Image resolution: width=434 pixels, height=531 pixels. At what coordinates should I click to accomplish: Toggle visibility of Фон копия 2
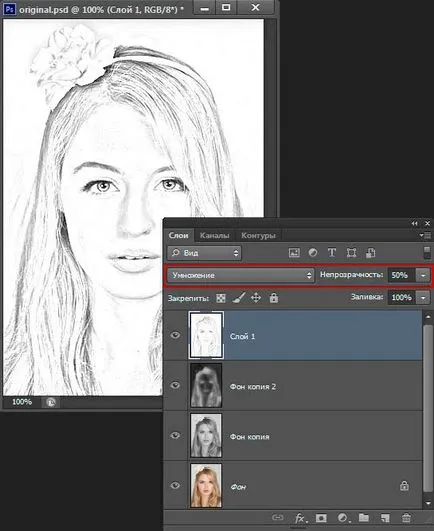pyautogui.click(x=175, y=385)
